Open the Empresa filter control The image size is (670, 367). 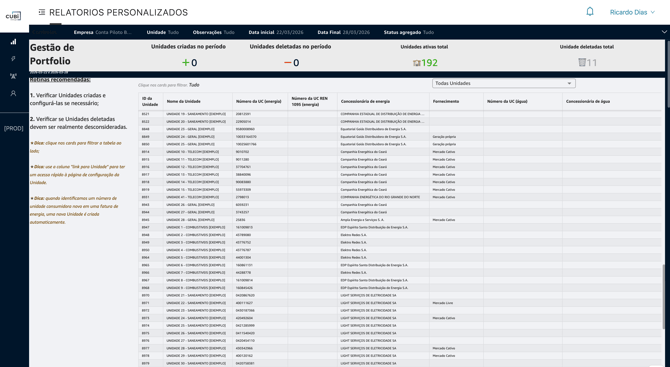103,32
